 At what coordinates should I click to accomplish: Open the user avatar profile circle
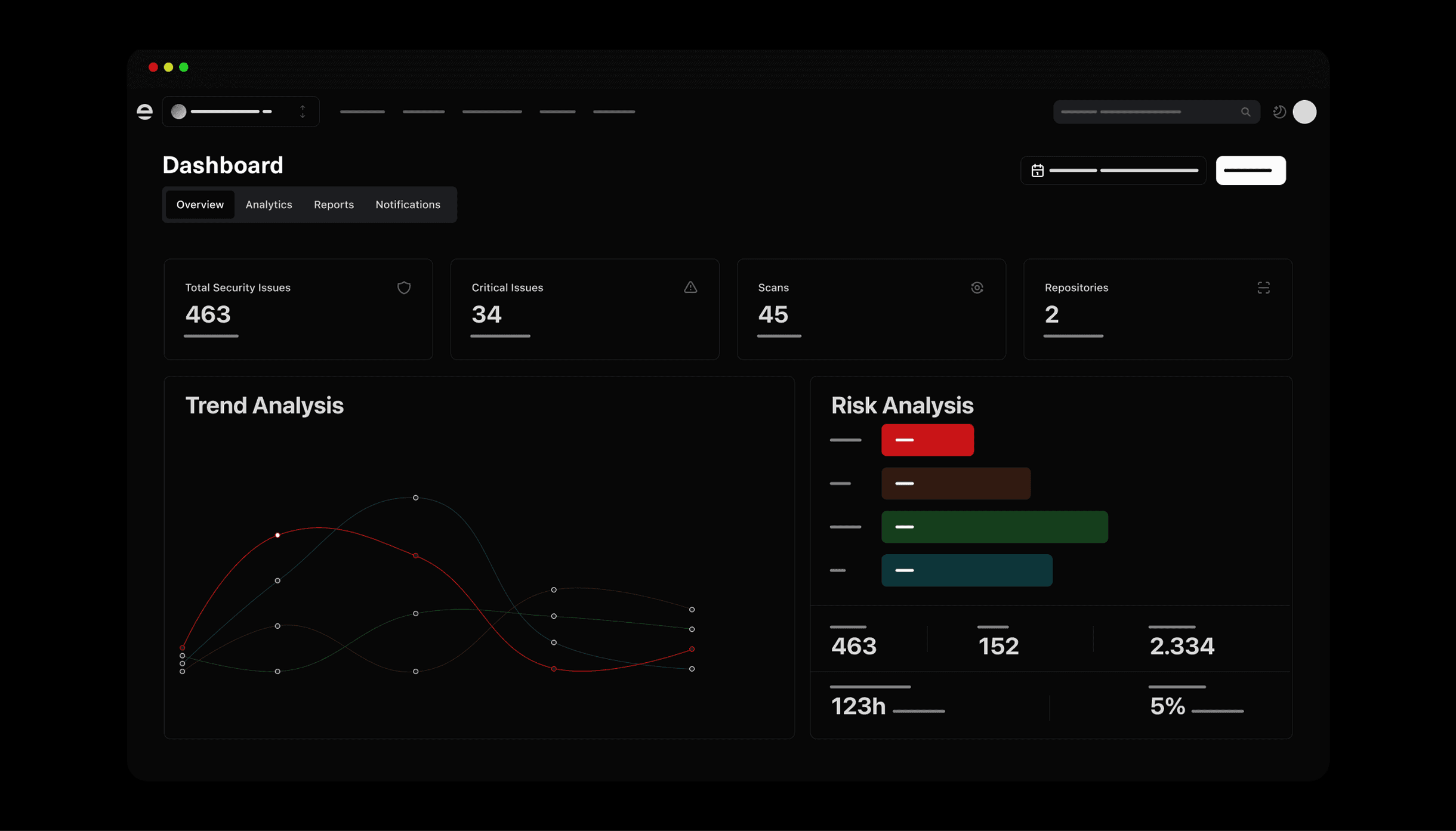[x=1304, y=112]
